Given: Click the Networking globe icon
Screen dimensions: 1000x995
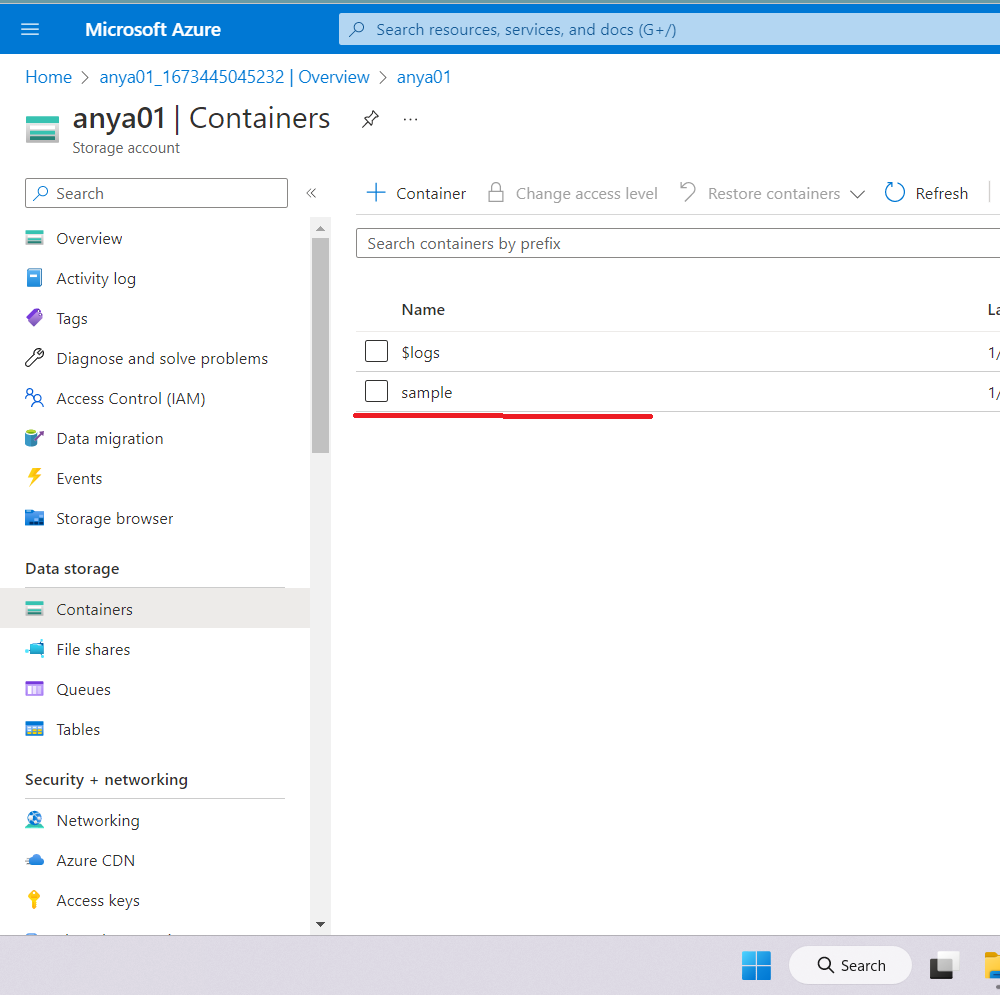Looking at the screenshot, I should (x=34, y=820).
